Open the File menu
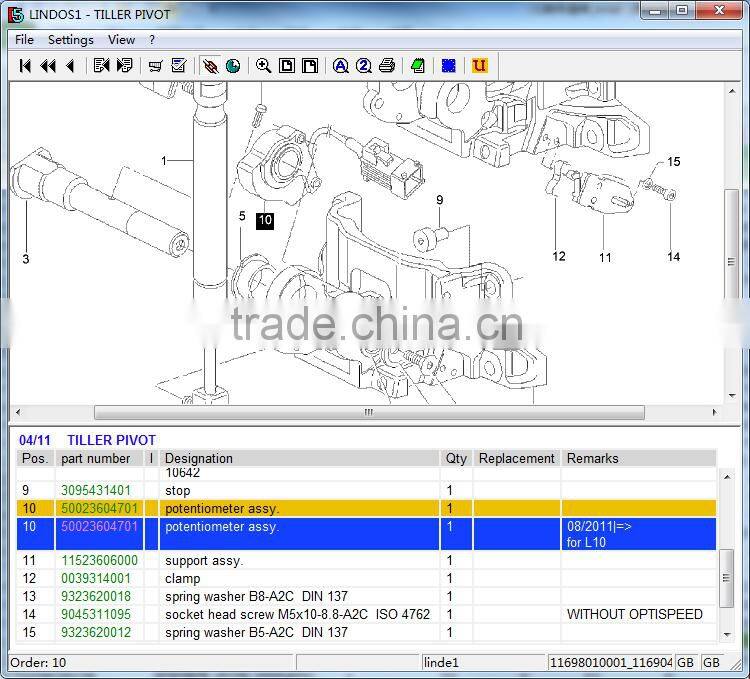 click(24, 40)
